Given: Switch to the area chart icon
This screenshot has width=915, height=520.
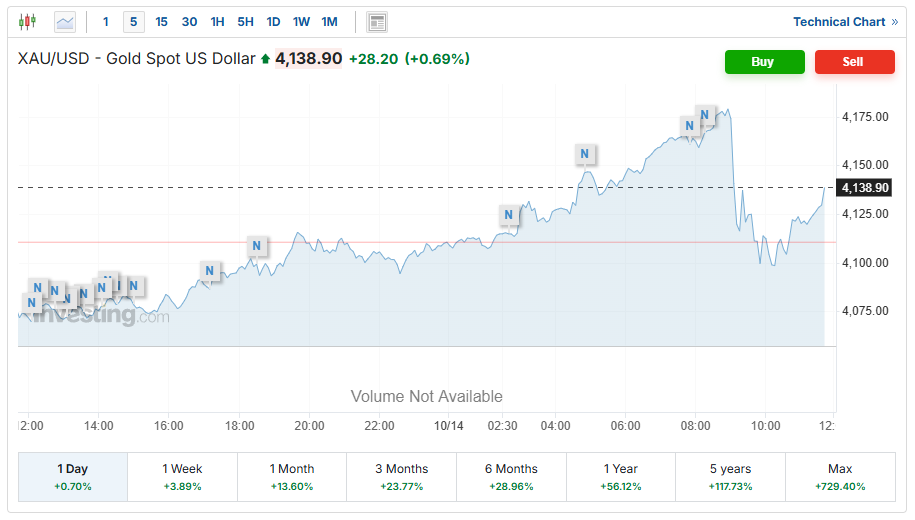Looking at the screenshot, I should pos(65,21).
